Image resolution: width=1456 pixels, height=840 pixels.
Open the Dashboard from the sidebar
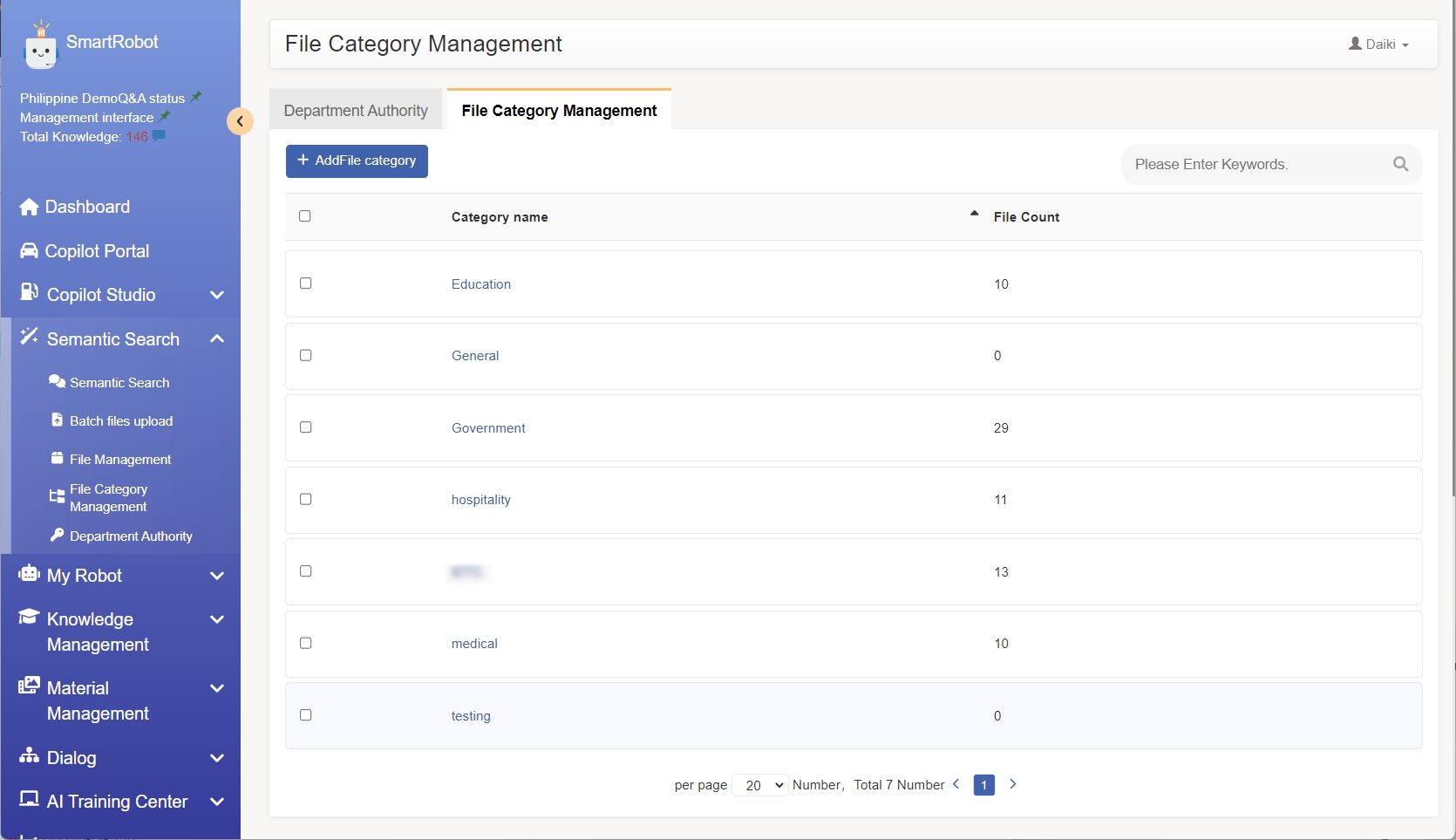(86, 207)
